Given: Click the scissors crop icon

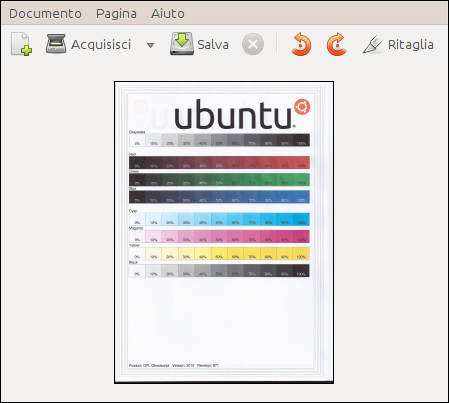Looking at the screenshot, I should click(x=373, y=44).
